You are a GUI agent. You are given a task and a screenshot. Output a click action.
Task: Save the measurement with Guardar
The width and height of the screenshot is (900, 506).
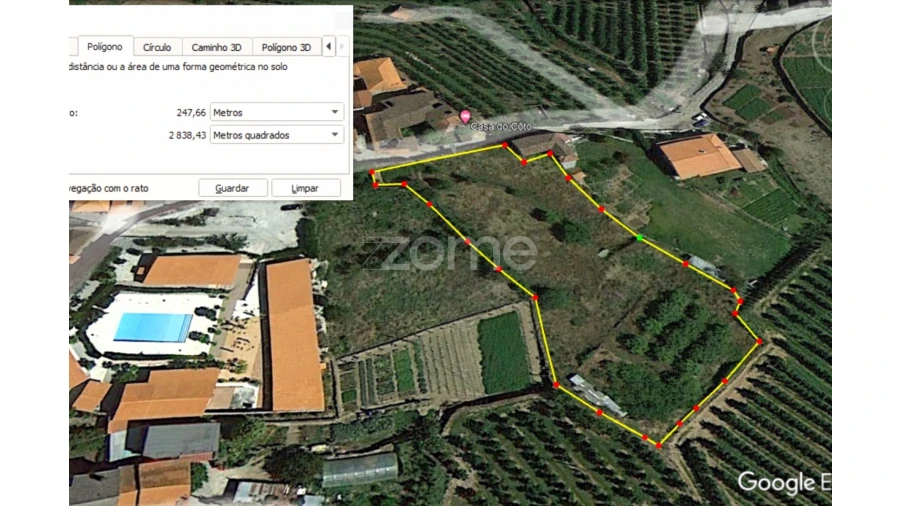(232, 188)
